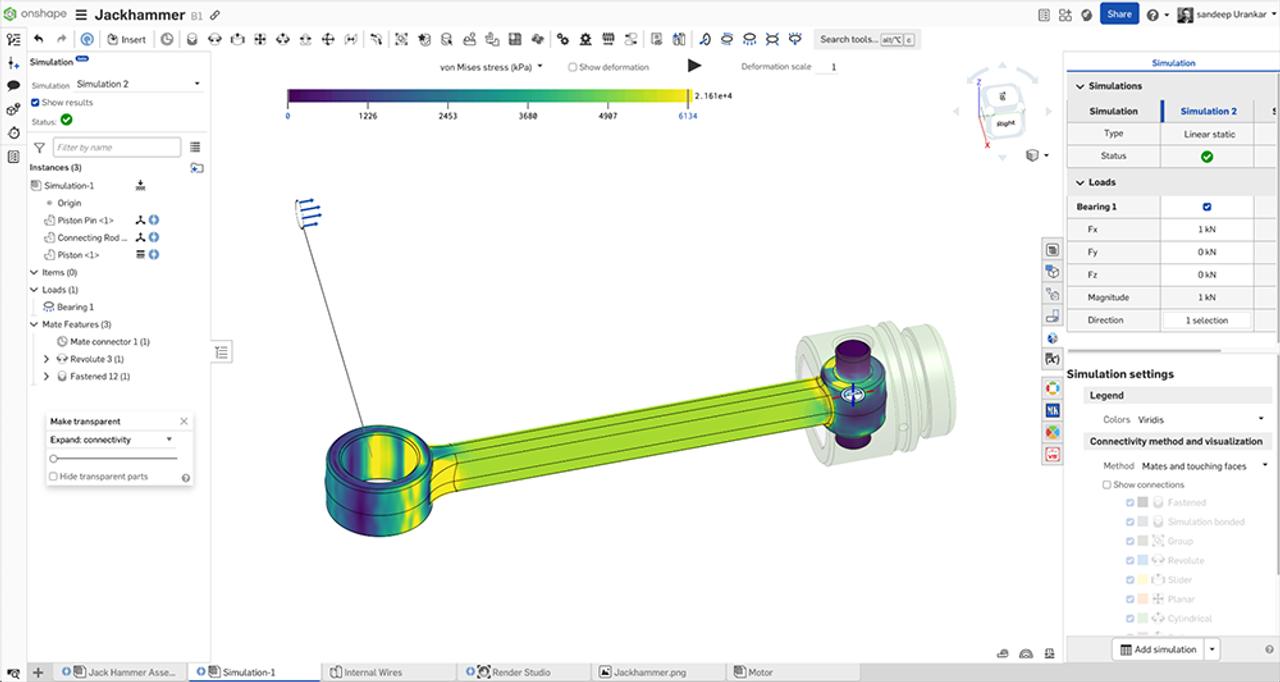Click the Deformation scale input field
This screenshot has width=1280, height=682.
click(830, 66)
